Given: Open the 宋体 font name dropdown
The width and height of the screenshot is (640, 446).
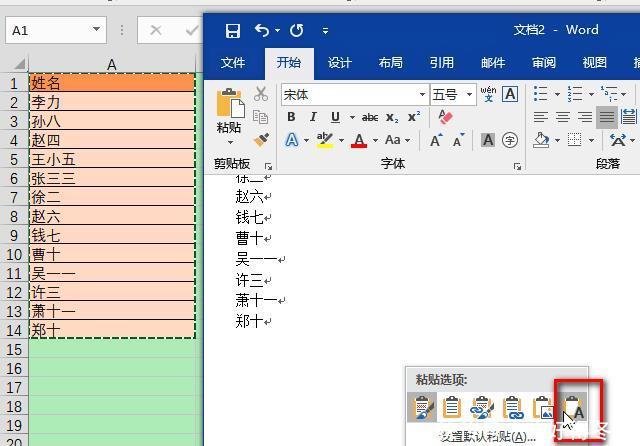Looking at the screenshot, I should point(422,94).
